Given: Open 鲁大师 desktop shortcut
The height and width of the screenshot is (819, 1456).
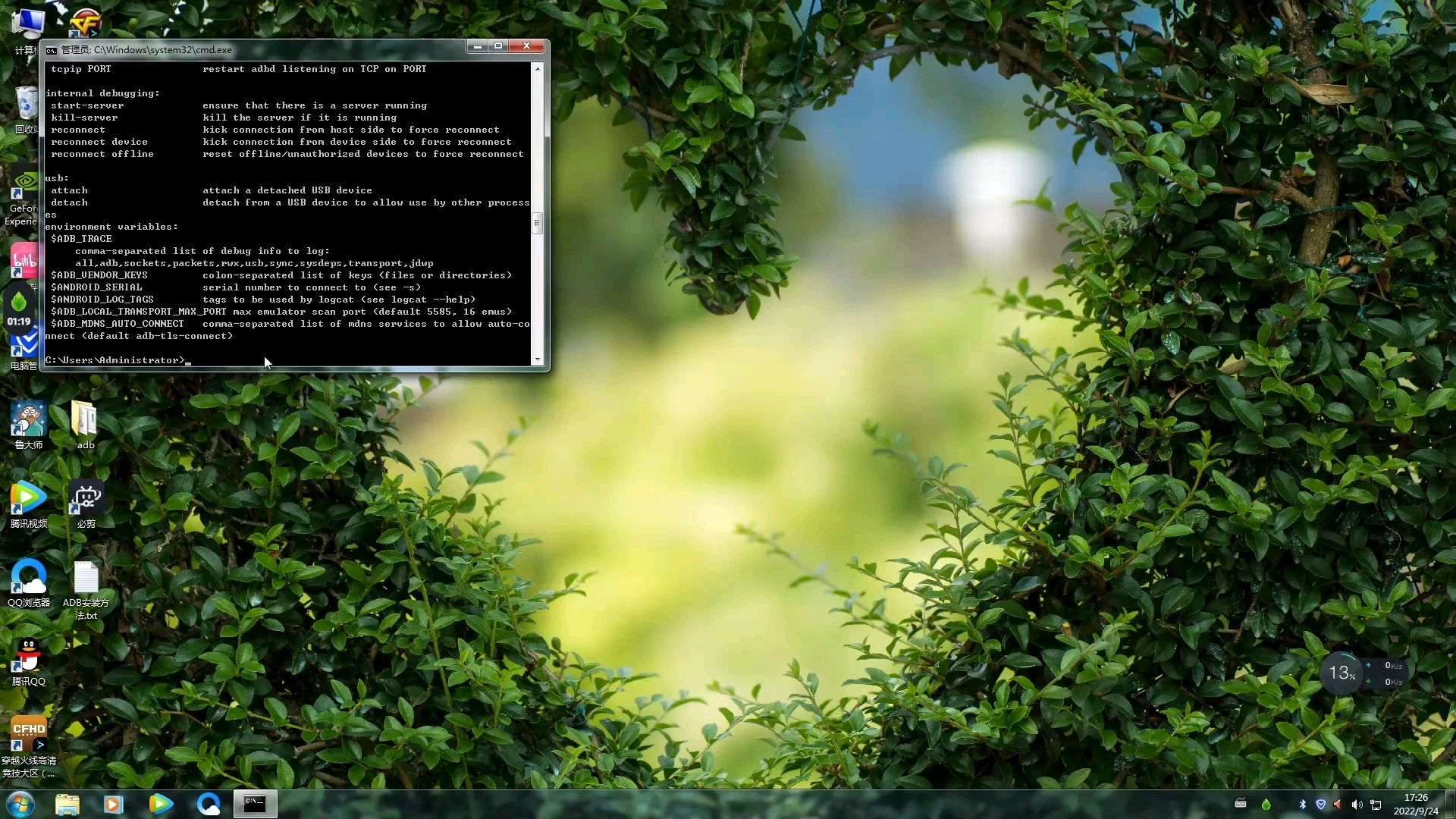Looking at the screenshot, I should click(28, 420).
